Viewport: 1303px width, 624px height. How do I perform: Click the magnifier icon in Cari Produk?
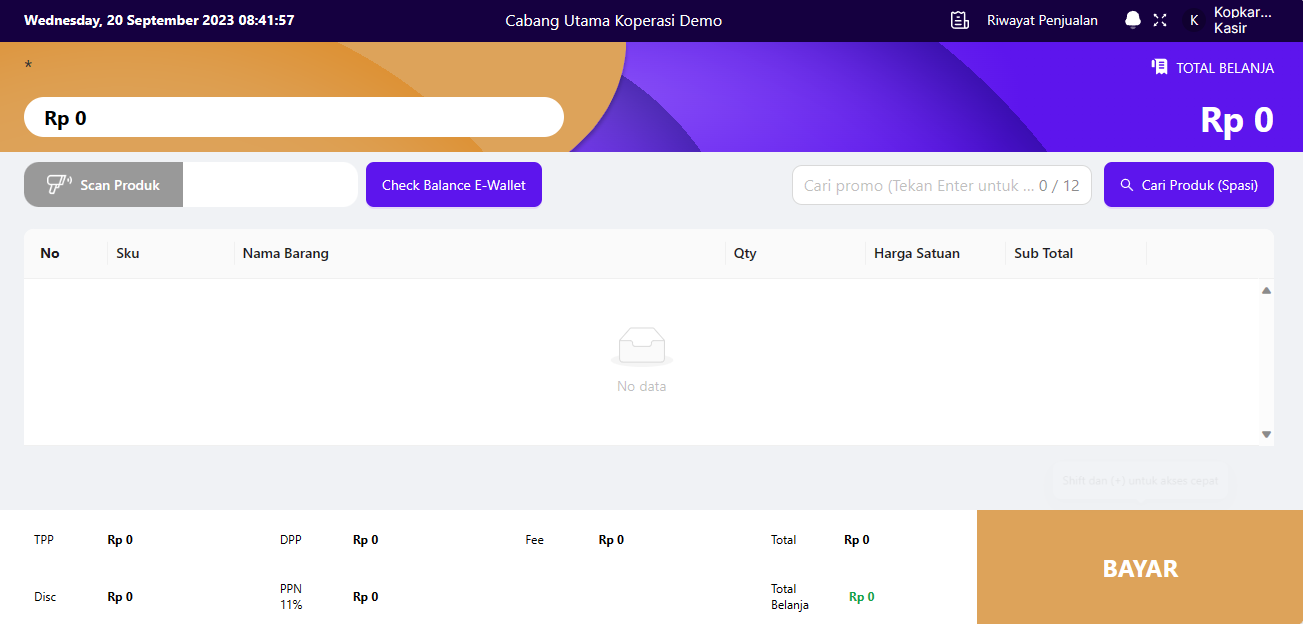(1127, 185)
